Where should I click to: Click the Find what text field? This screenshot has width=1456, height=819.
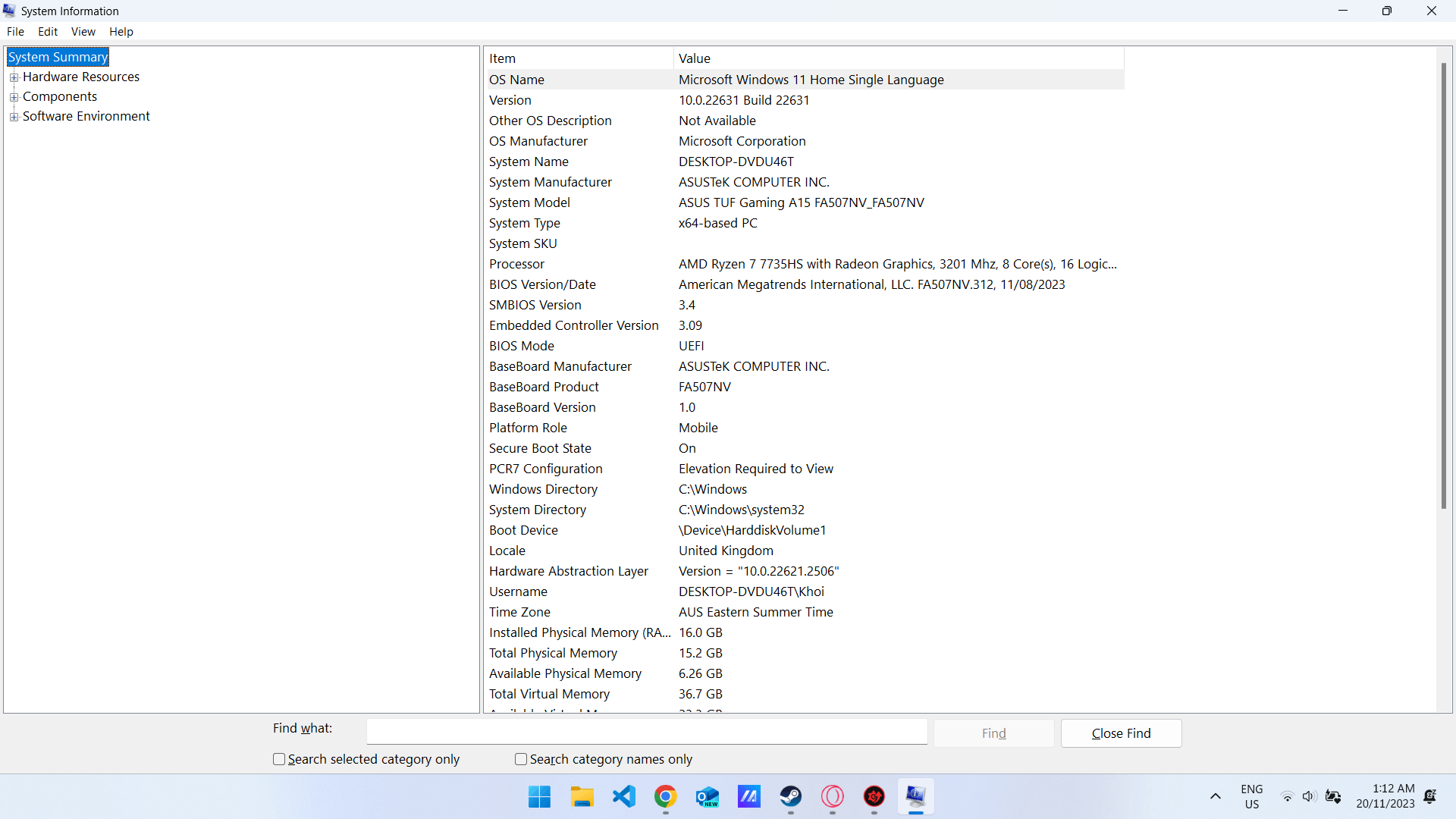pyautogui.click(x=646, y=732)
